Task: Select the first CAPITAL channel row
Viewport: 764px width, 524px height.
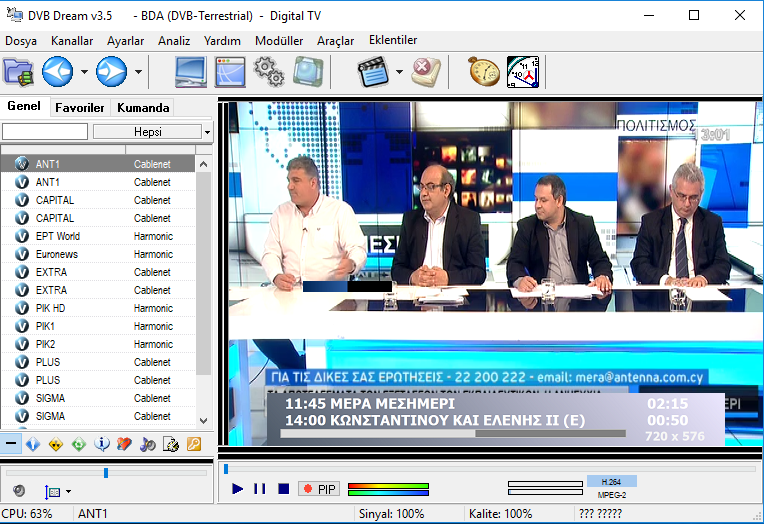Action: tap(98, 200)
